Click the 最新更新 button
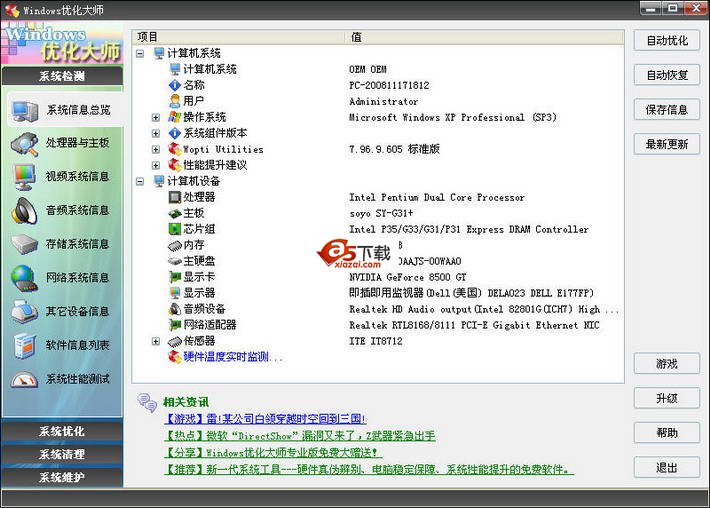The height and width of the screenshot is (508, 710). pos(667,144)
